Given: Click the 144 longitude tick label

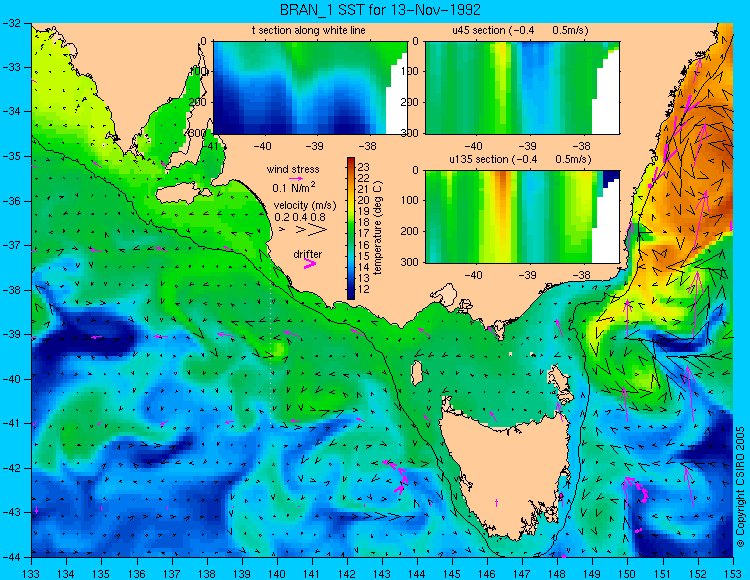Looking at the screenshot, I should click(417, 572).
